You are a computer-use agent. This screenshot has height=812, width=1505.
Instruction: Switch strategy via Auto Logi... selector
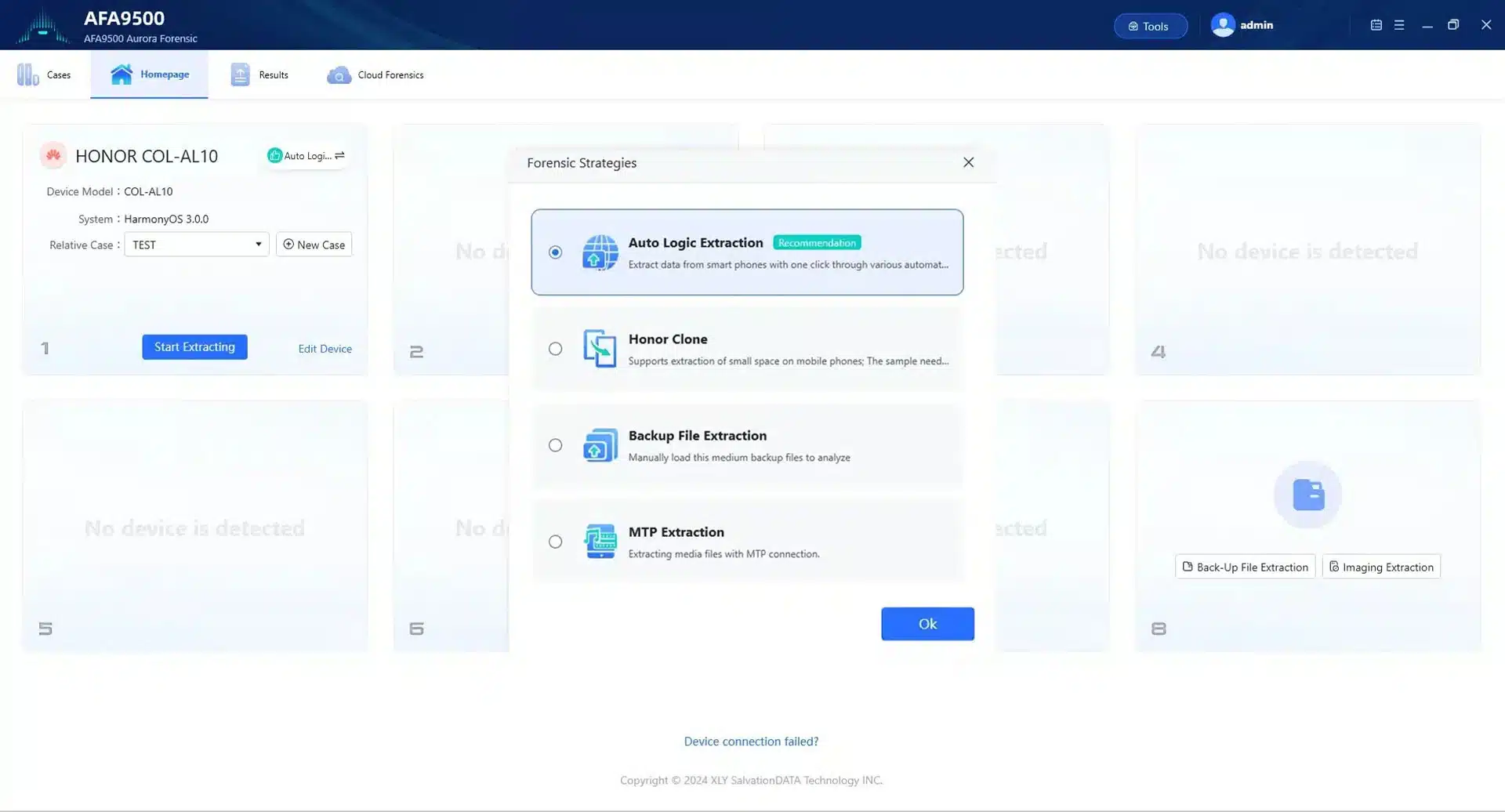tap(306, 156)
